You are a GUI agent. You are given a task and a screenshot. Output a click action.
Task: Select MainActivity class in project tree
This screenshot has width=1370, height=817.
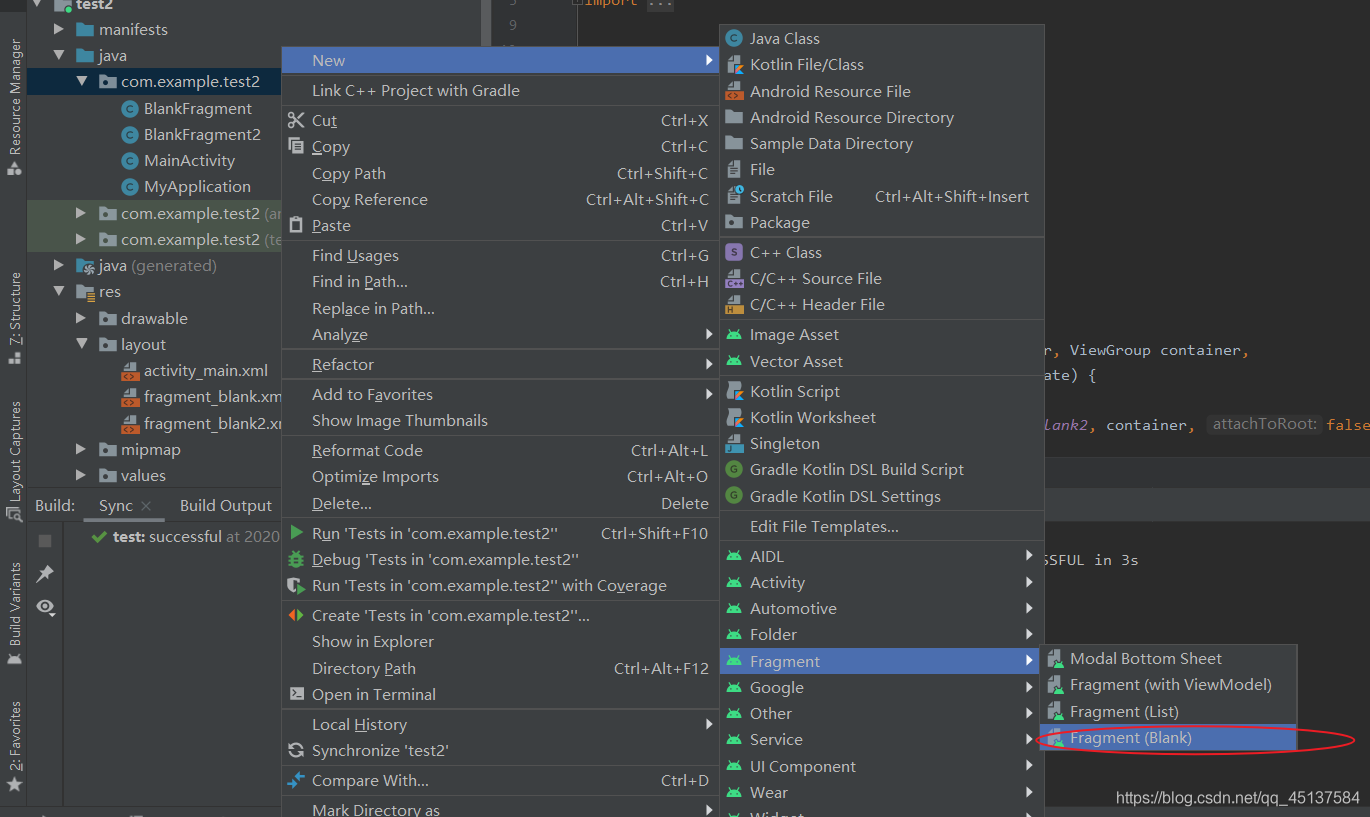tap(189, 160)
